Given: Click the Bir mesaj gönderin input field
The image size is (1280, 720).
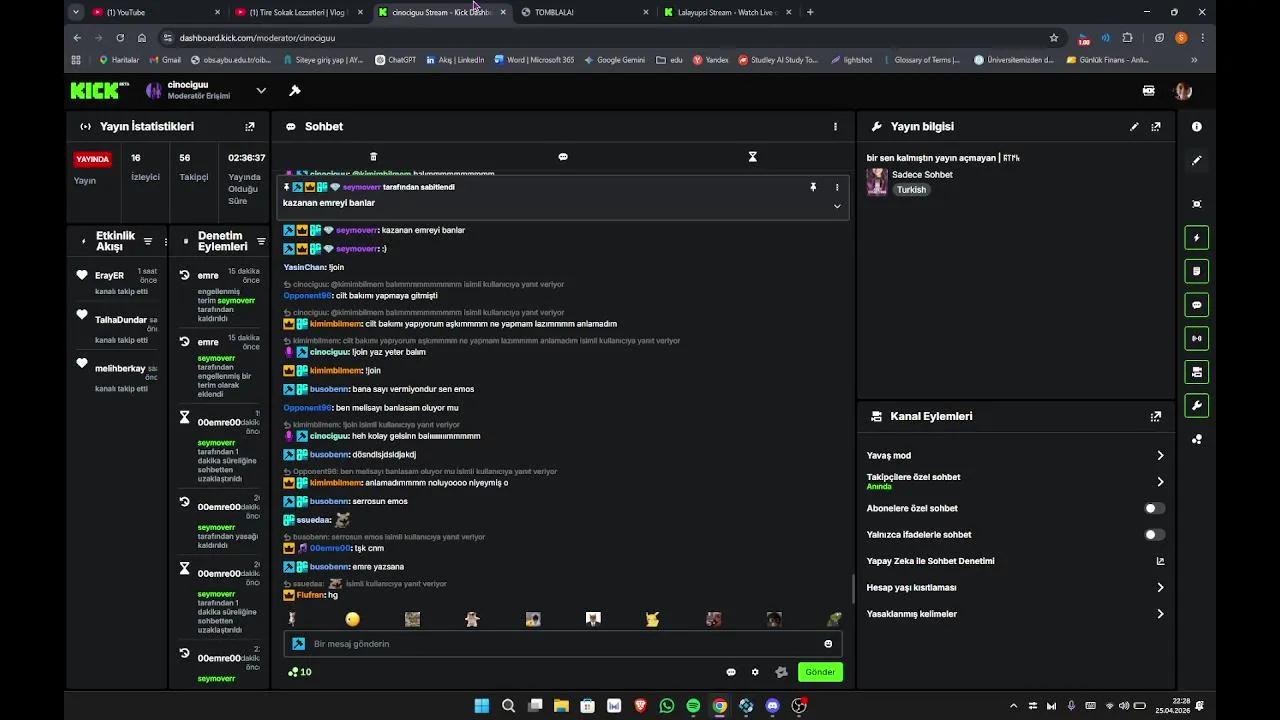Looking at the screenshot, I should pyautogui.click(x=563, y=644).
